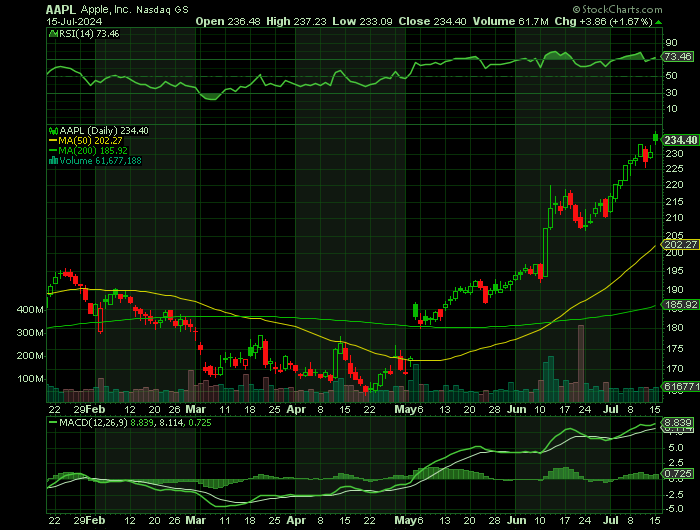The image size is (700, 530).
Task: Click the boxed 0.725 histogram tag on the axis
Action: [679, 473]
